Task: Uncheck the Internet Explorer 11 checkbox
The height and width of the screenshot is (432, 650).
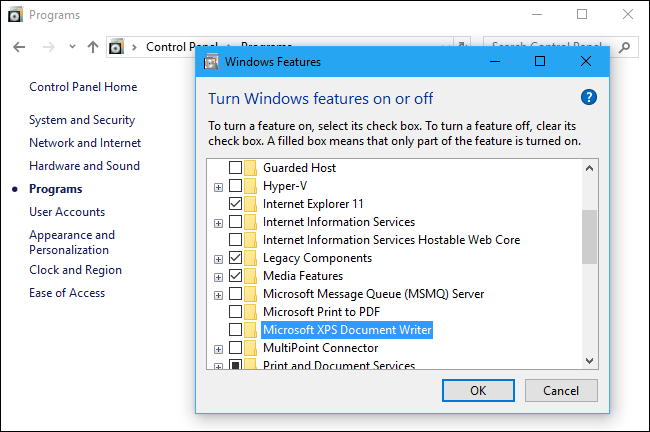Action: [x=235, y=204]
